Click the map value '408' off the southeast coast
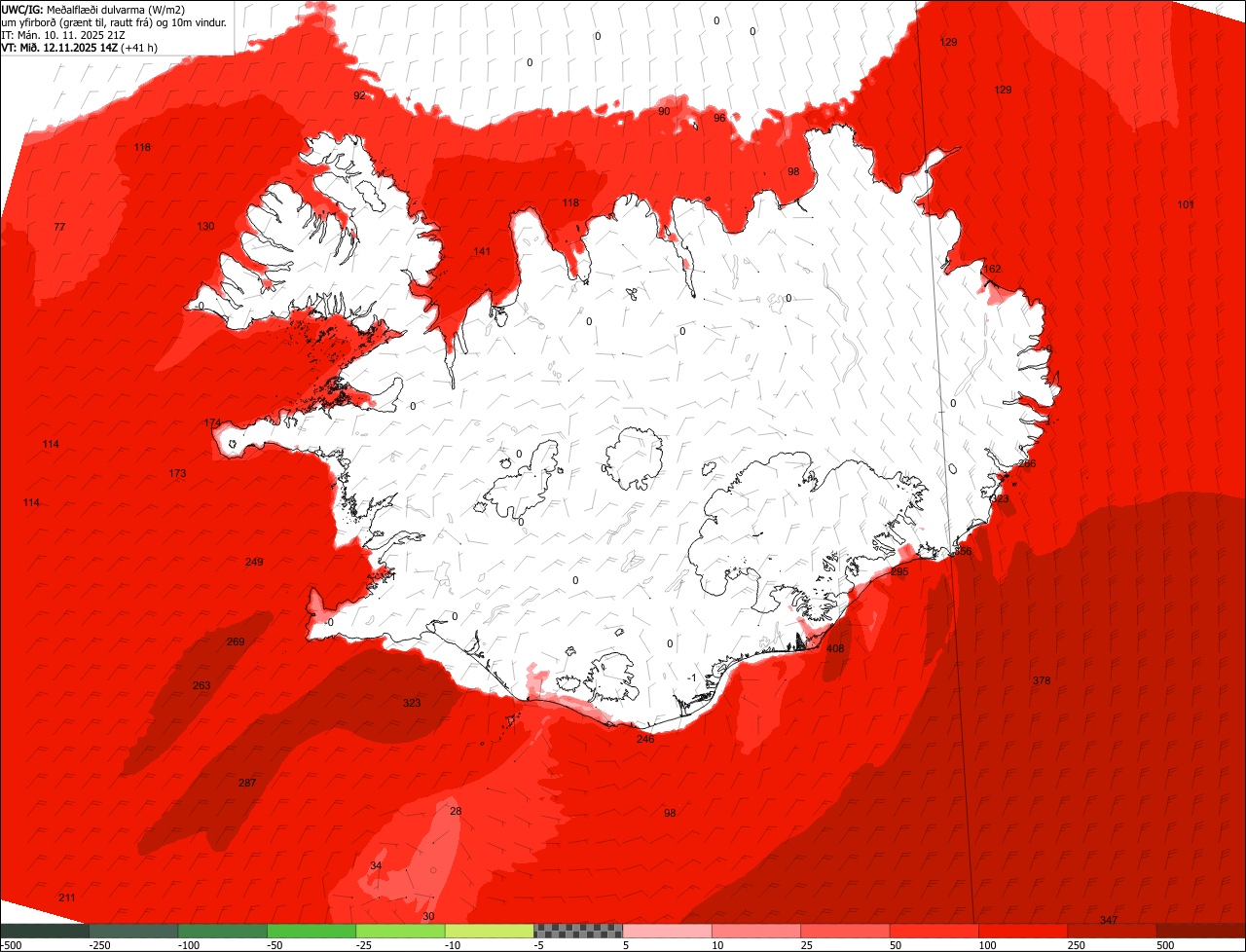This screenshot has height=952, width=1246. tap(835, 648)
